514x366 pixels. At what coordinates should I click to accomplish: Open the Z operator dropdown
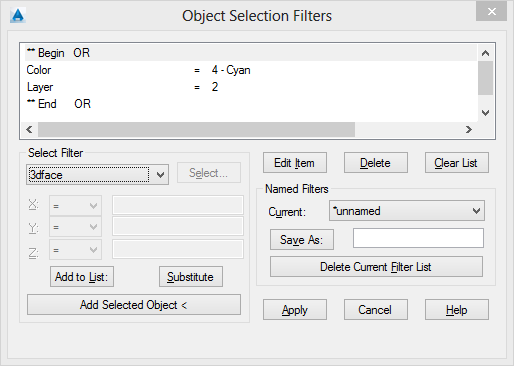75,250
